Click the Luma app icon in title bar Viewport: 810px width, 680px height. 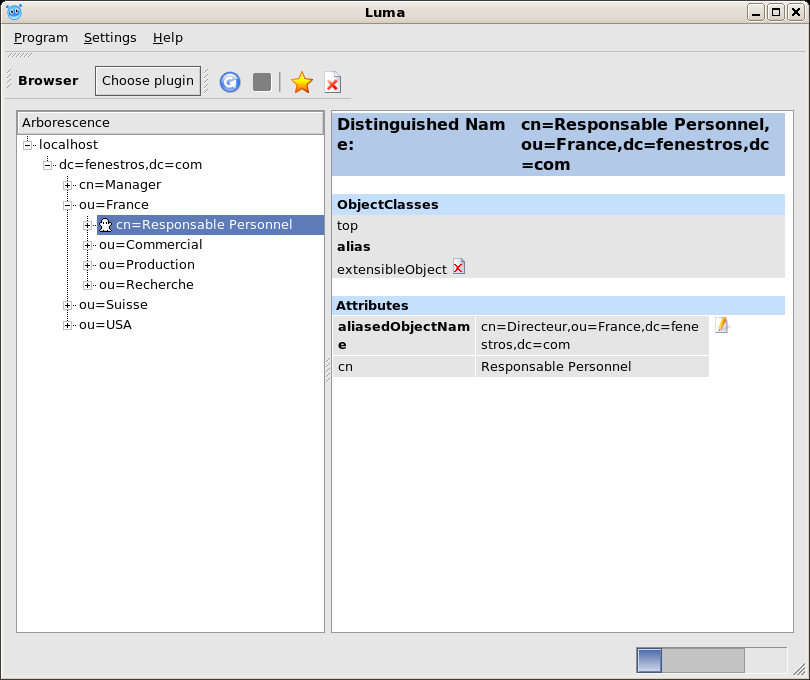coord(14,12)
